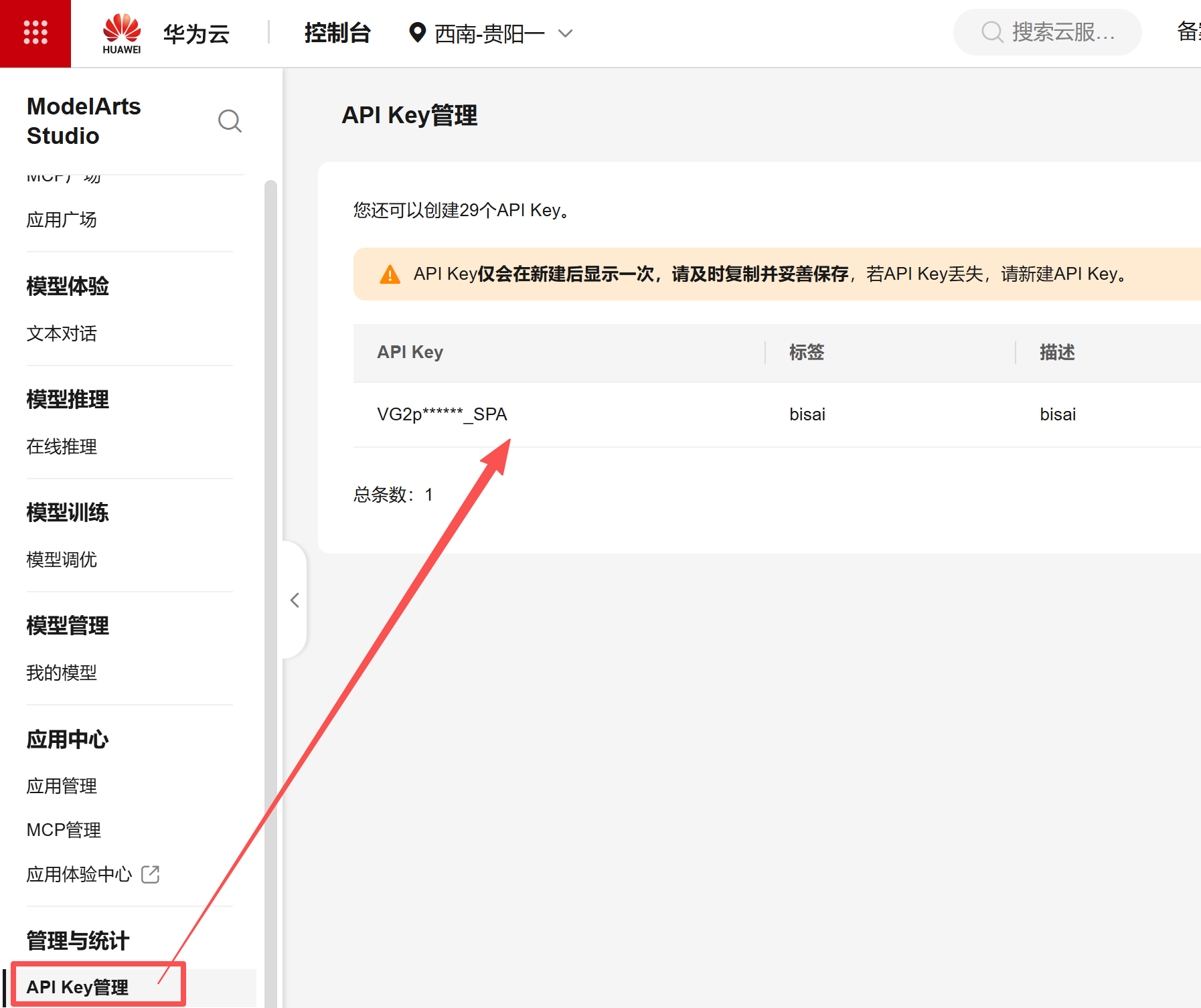Click the 模型管理 section heading
1201x1008 pixels.
pyautogui.click(x=68, y=625)
